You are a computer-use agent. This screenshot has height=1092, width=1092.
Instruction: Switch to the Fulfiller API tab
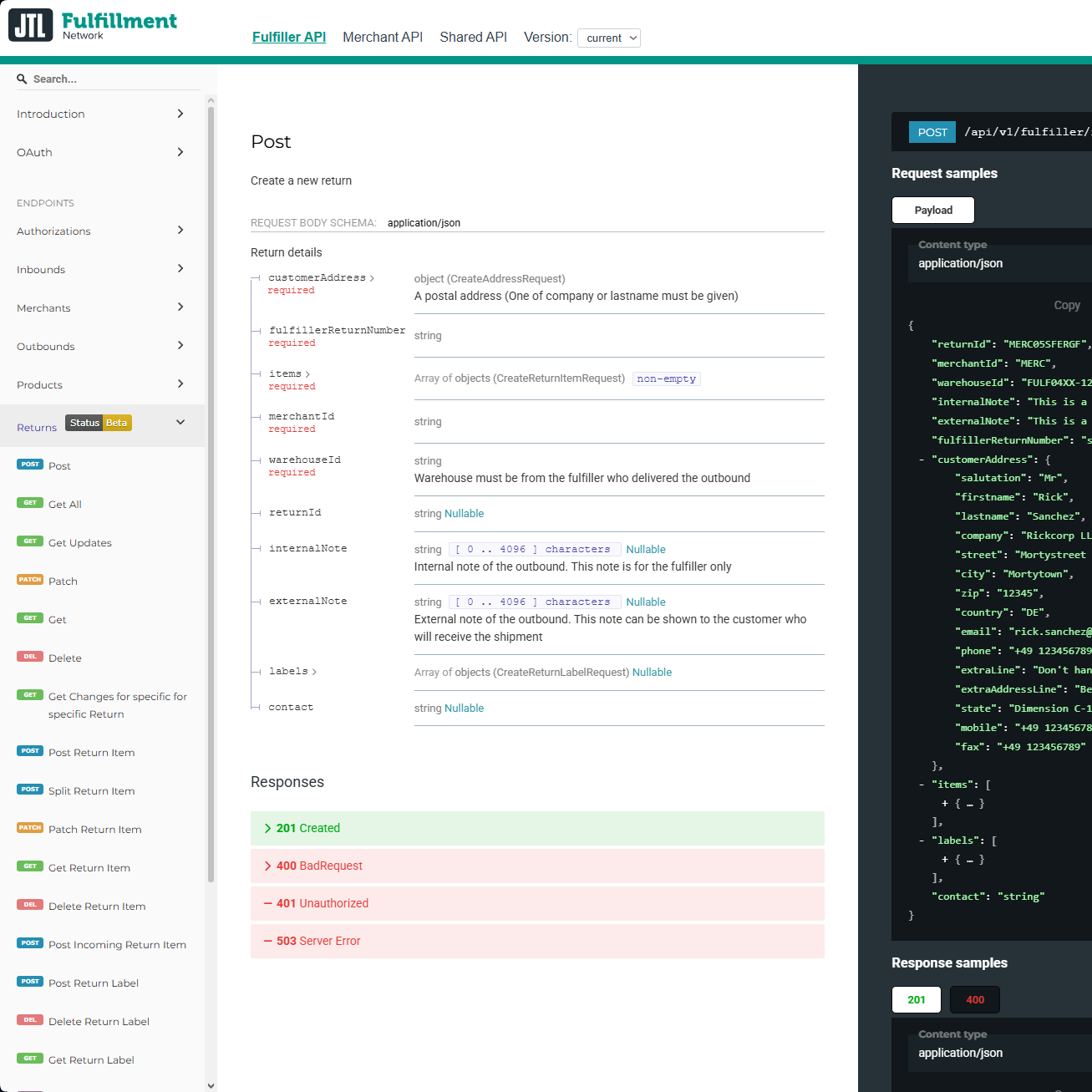click(x=289, y=37)
